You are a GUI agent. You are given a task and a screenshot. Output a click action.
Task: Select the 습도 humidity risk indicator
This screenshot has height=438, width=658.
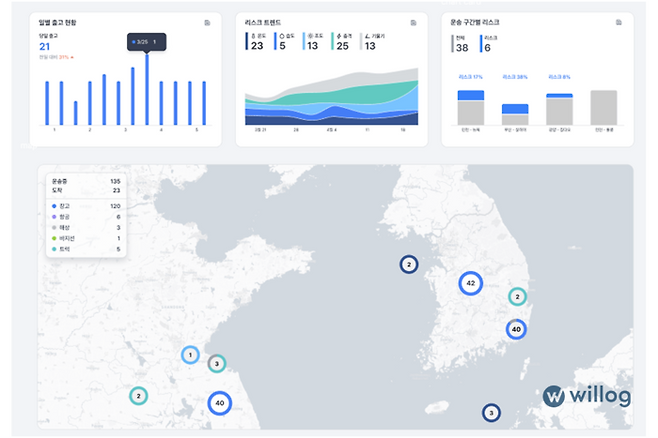(283, 41)
